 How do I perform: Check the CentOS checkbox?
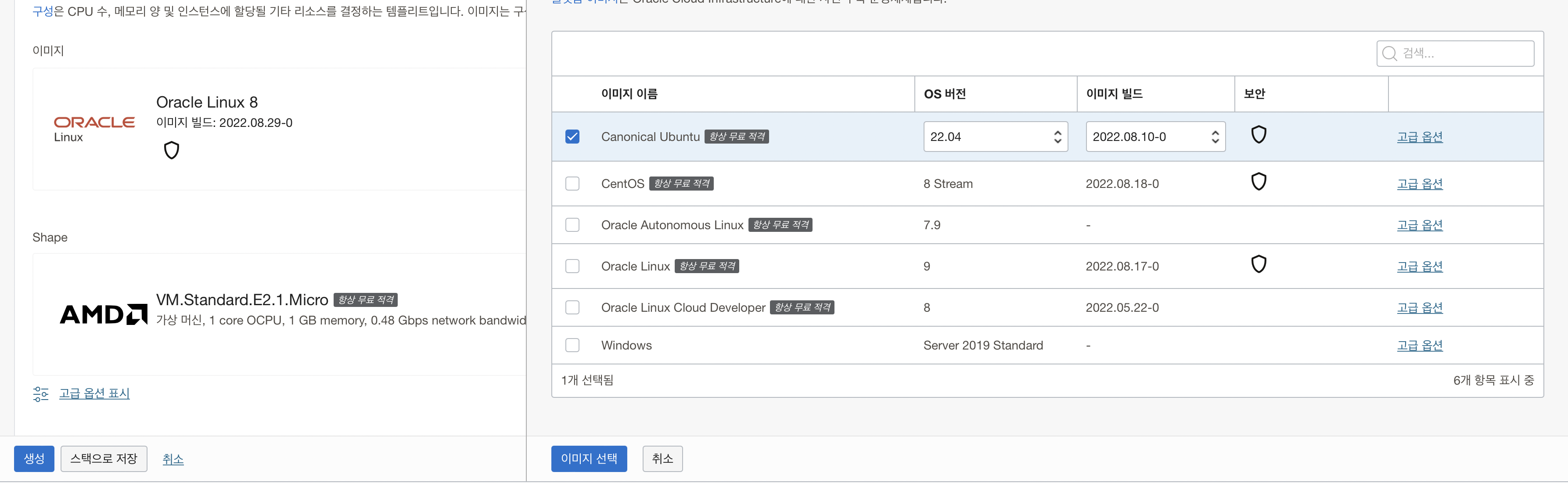click(x=572, y=184)
